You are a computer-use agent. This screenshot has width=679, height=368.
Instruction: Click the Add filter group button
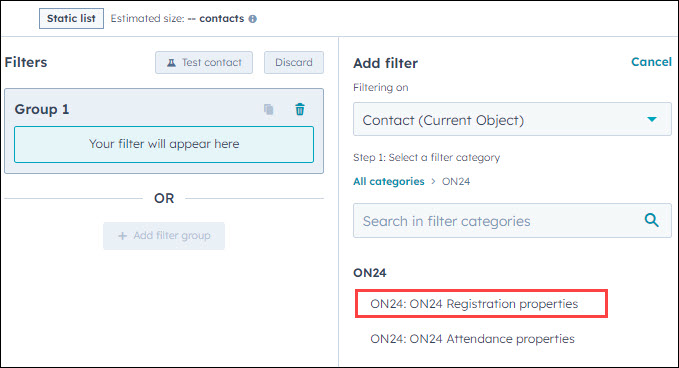pos(164,236)
